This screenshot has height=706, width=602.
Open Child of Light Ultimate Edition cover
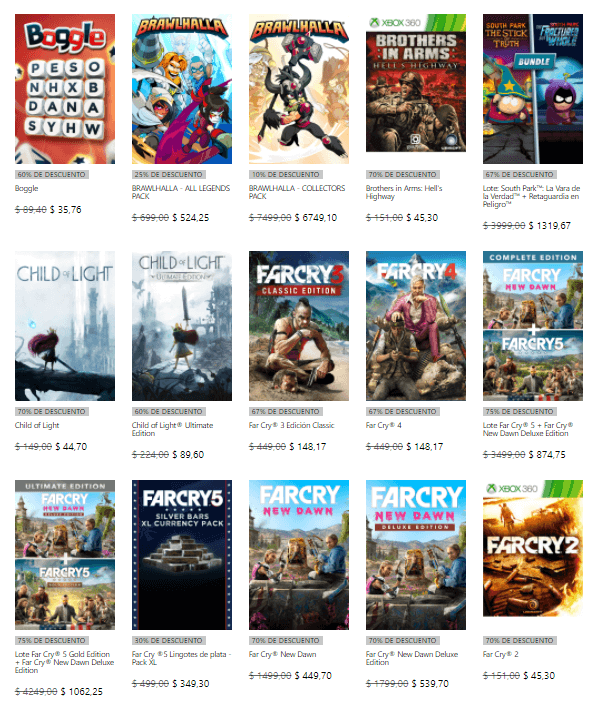click(x=182, y=326)
